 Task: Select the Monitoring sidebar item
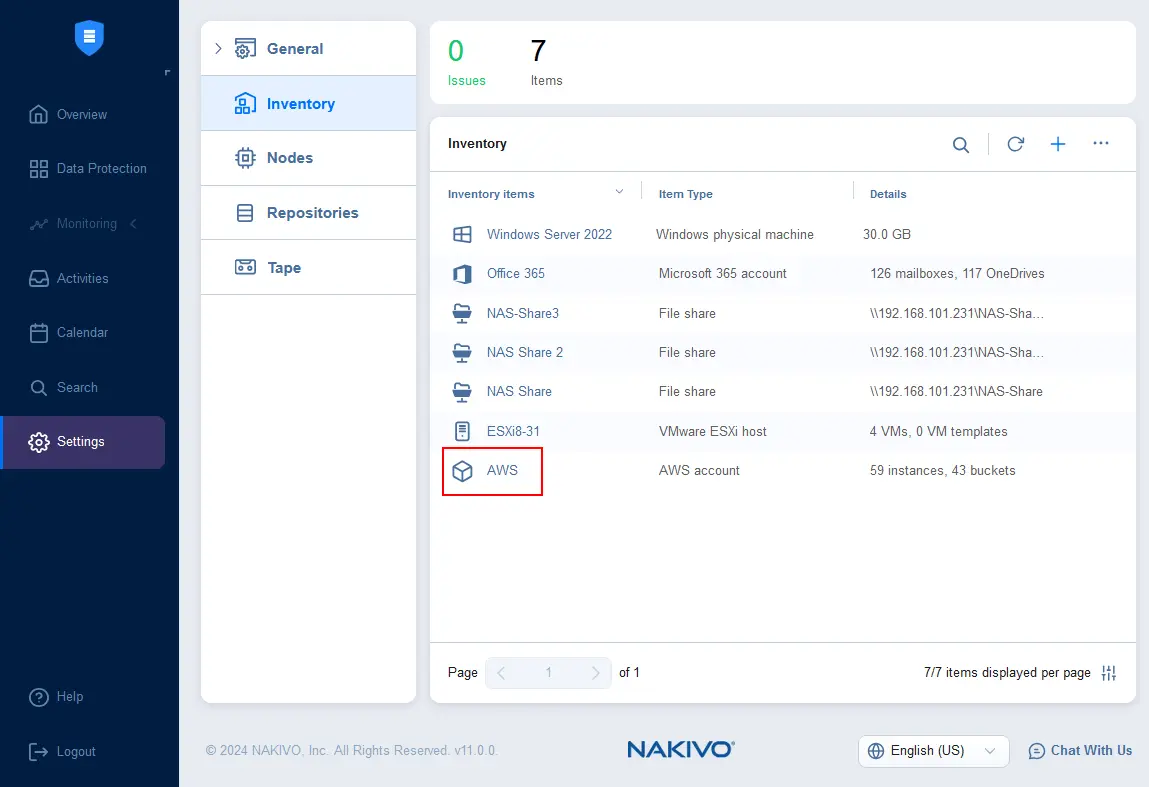tap(73, 223)
